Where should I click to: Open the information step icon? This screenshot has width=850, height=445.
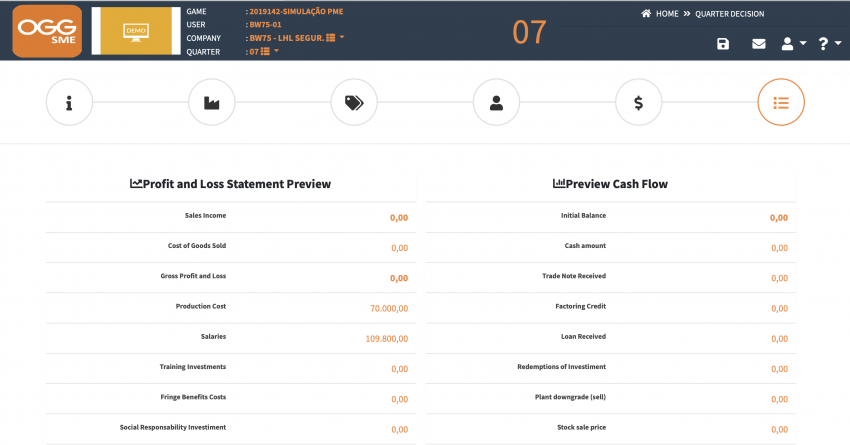tap(69, 102)
